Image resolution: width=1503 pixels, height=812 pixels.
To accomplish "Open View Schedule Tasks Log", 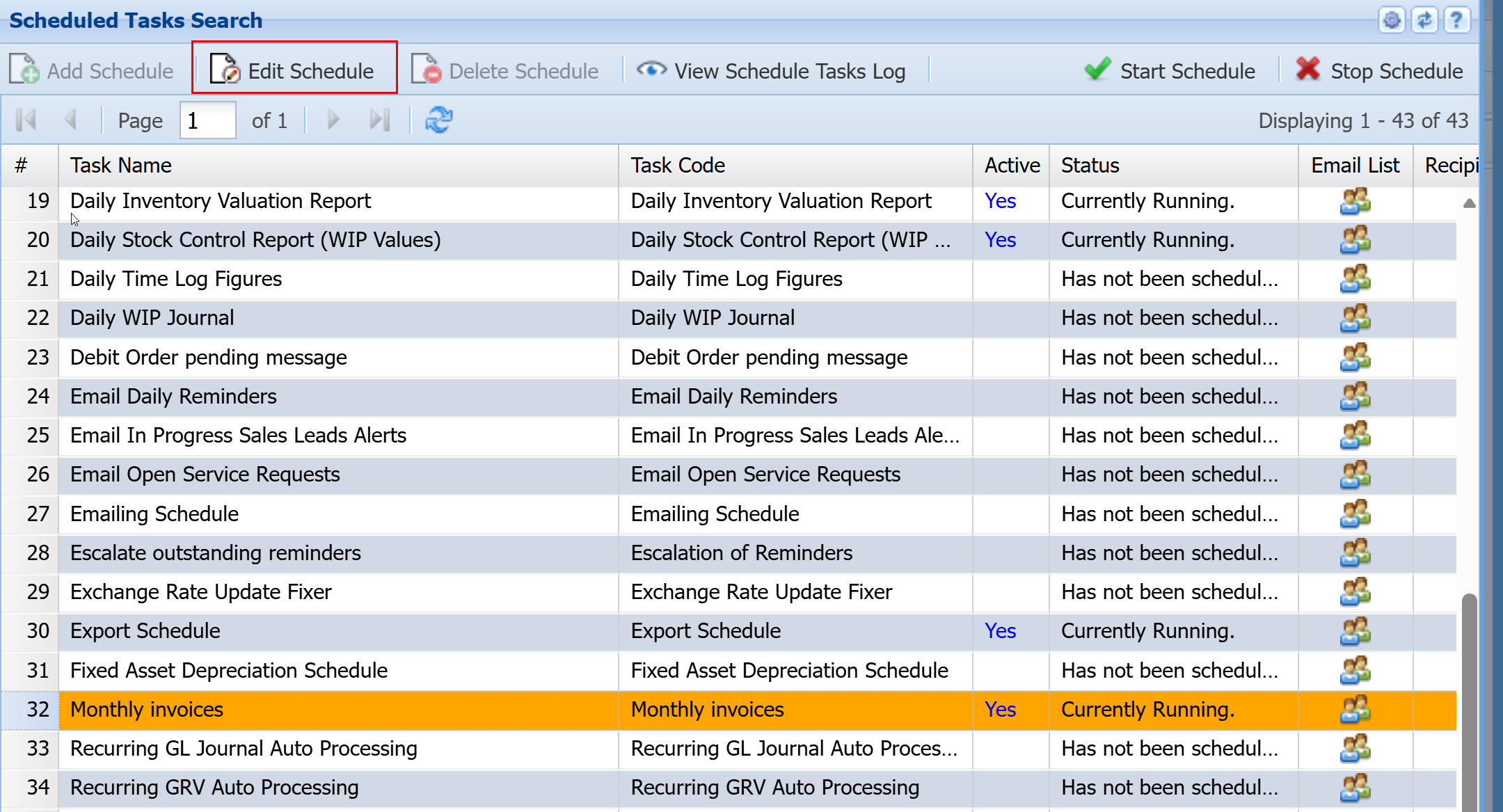I will click(771, 71).
